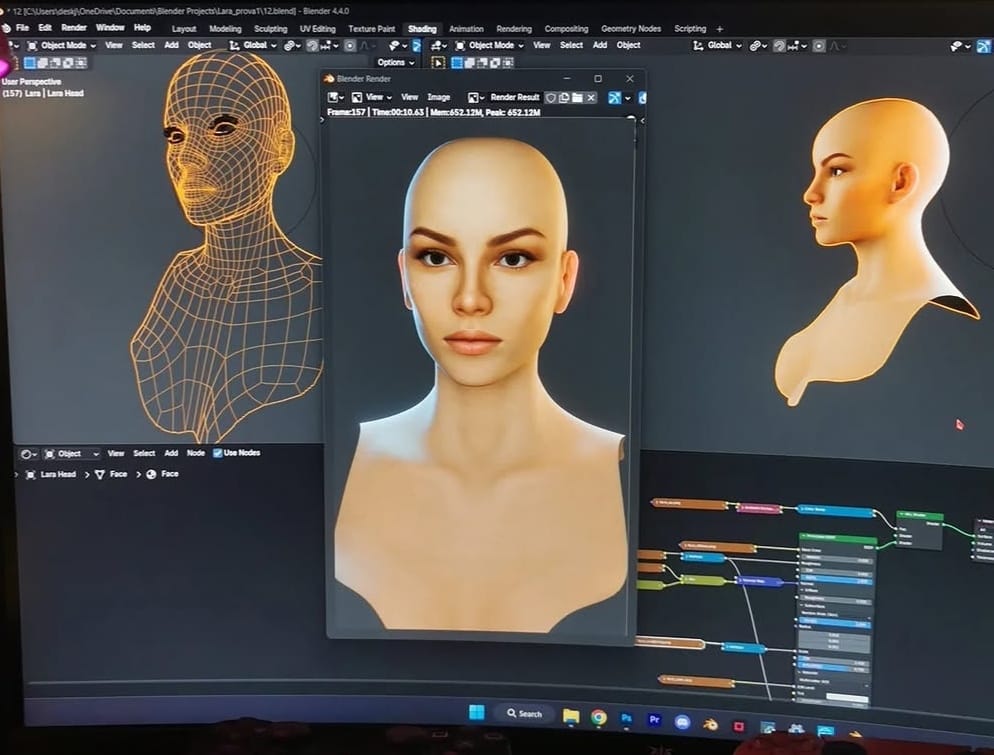The height and width of the screenshot is (755, 994).
Task: Open File Explorer from the taskbar
Action: pyautogui.click(x=571, y=716)
